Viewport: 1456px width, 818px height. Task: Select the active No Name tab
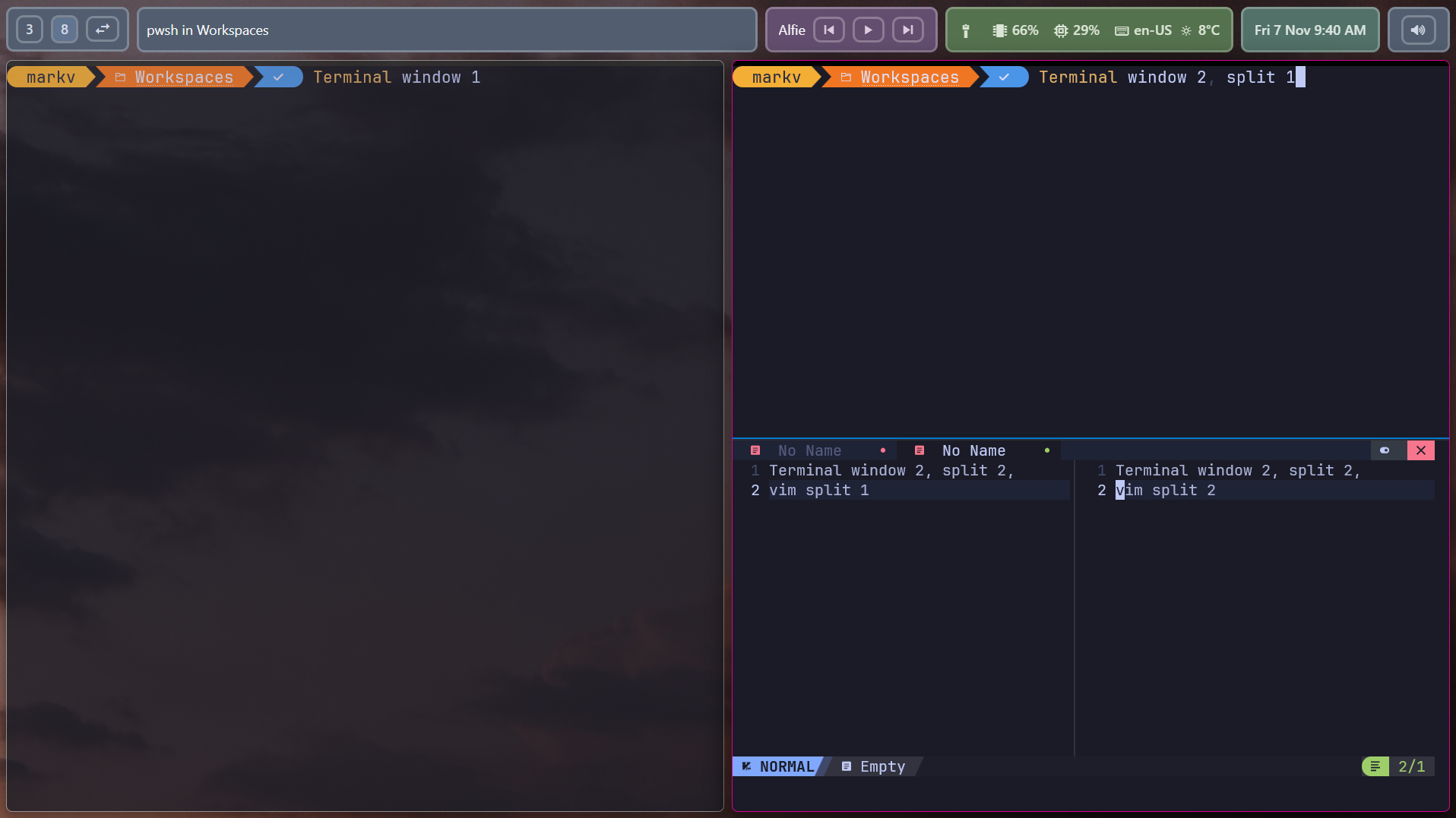click(973, 450)
